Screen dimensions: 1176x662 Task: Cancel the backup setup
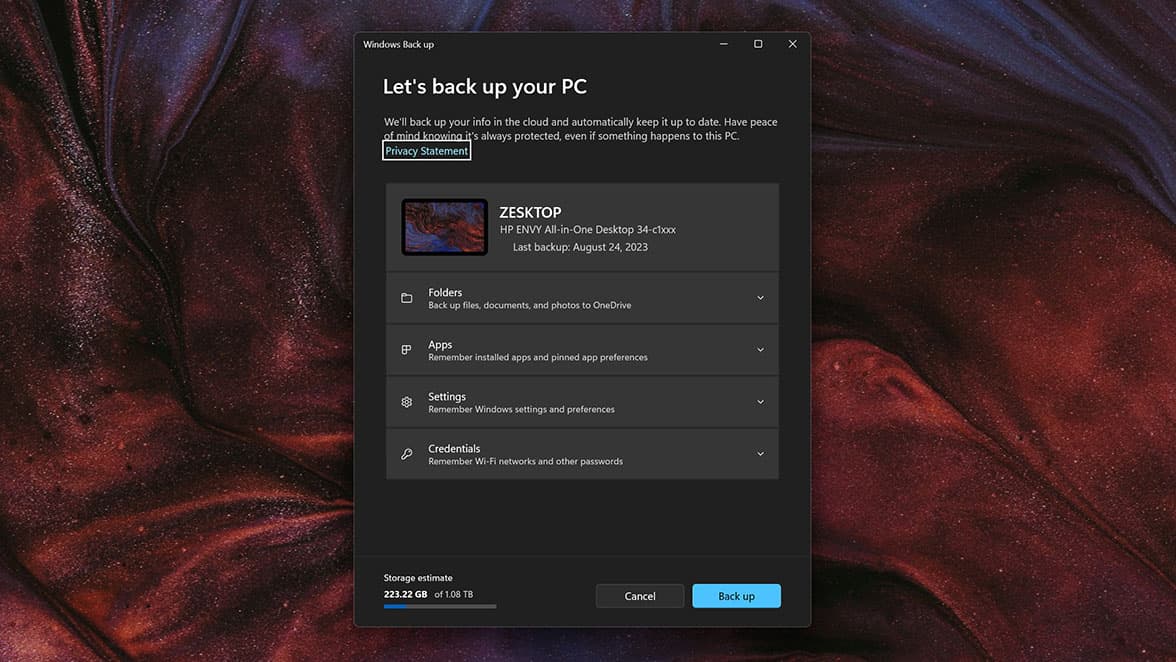(639, 595)
